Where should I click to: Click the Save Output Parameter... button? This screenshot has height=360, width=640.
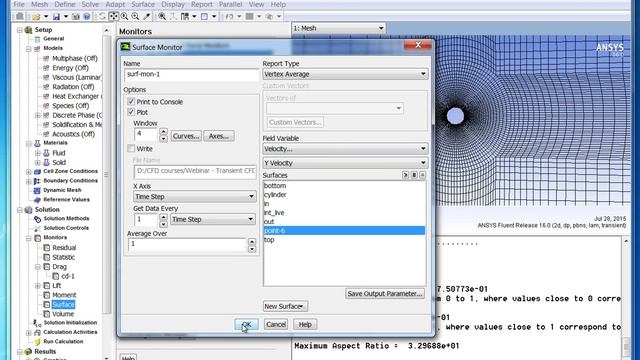384,293
